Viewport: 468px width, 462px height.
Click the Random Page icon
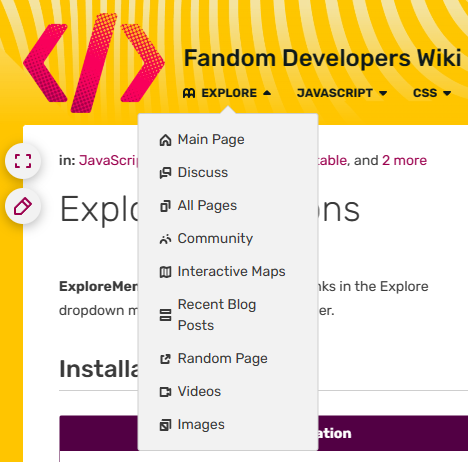pyautogui.click(x=165, y=359)
